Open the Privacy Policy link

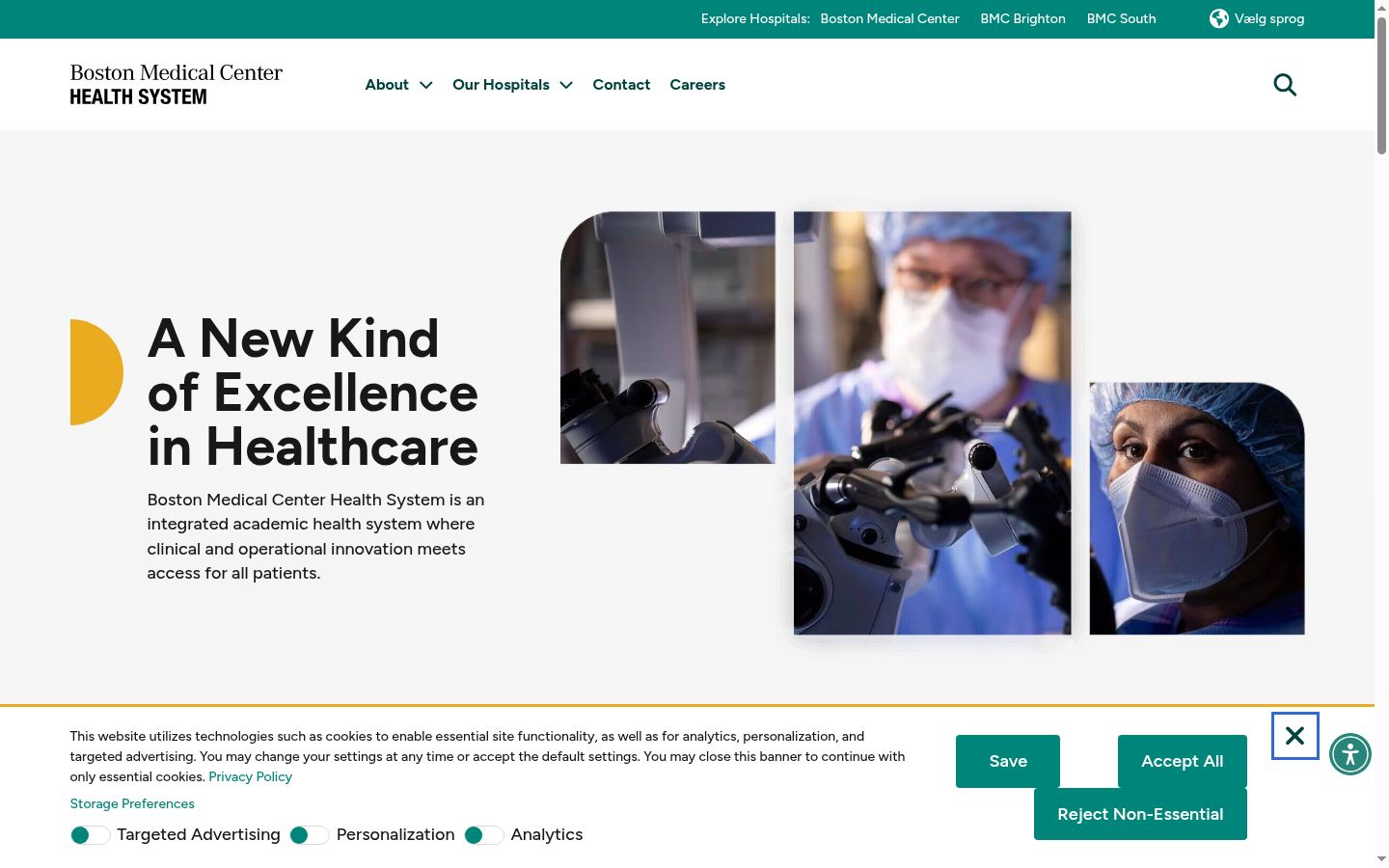[250, 776]
